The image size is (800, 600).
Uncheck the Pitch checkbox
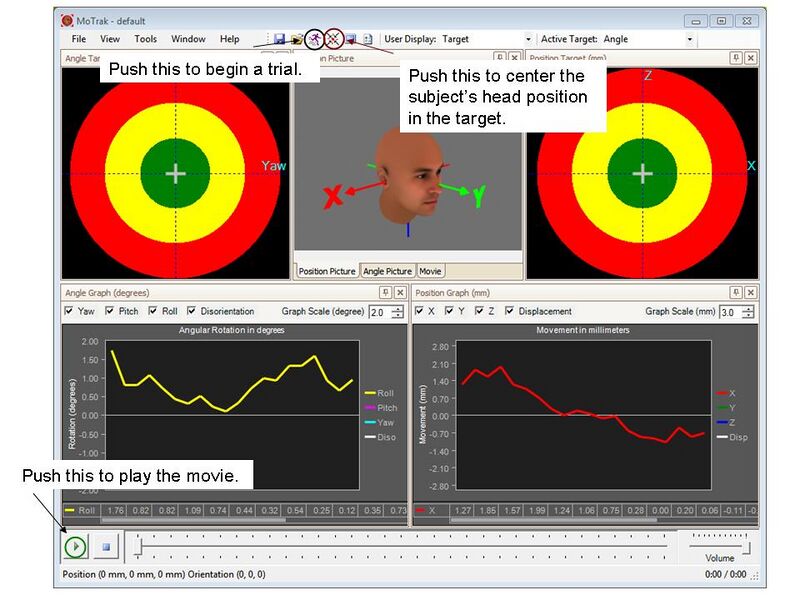coord(109,311)
